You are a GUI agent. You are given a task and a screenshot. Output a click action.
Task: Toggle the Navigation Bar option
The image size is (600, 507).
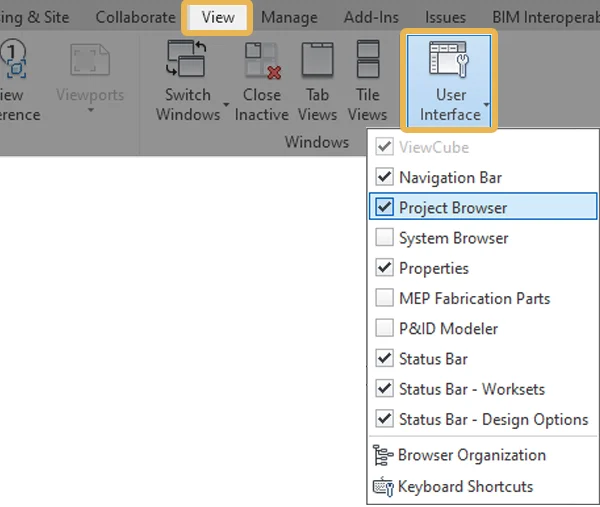tap(384, 178)
